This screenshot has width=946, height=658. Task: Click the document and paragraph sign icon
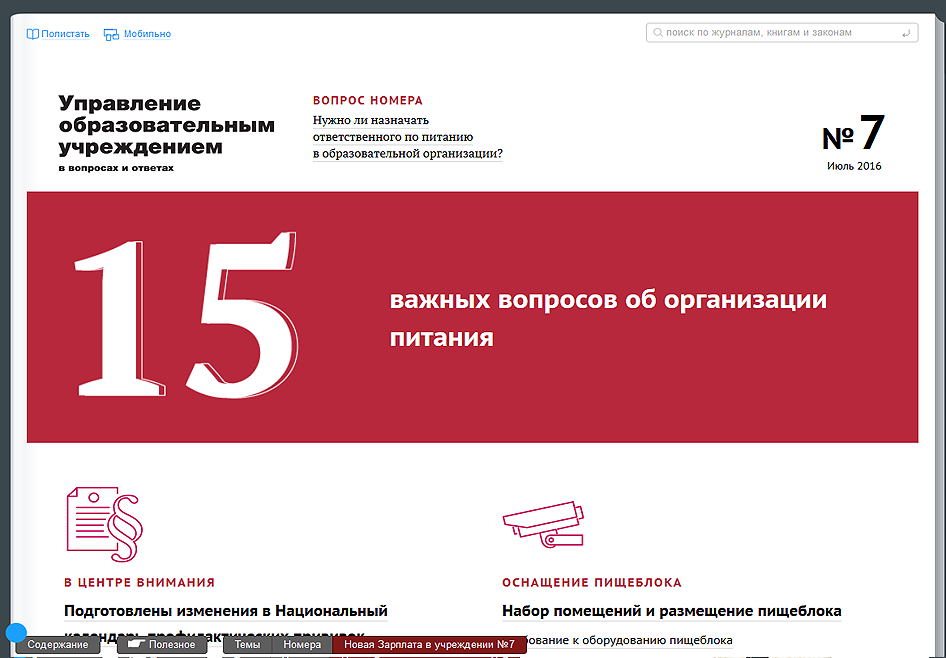pos(104,523)
